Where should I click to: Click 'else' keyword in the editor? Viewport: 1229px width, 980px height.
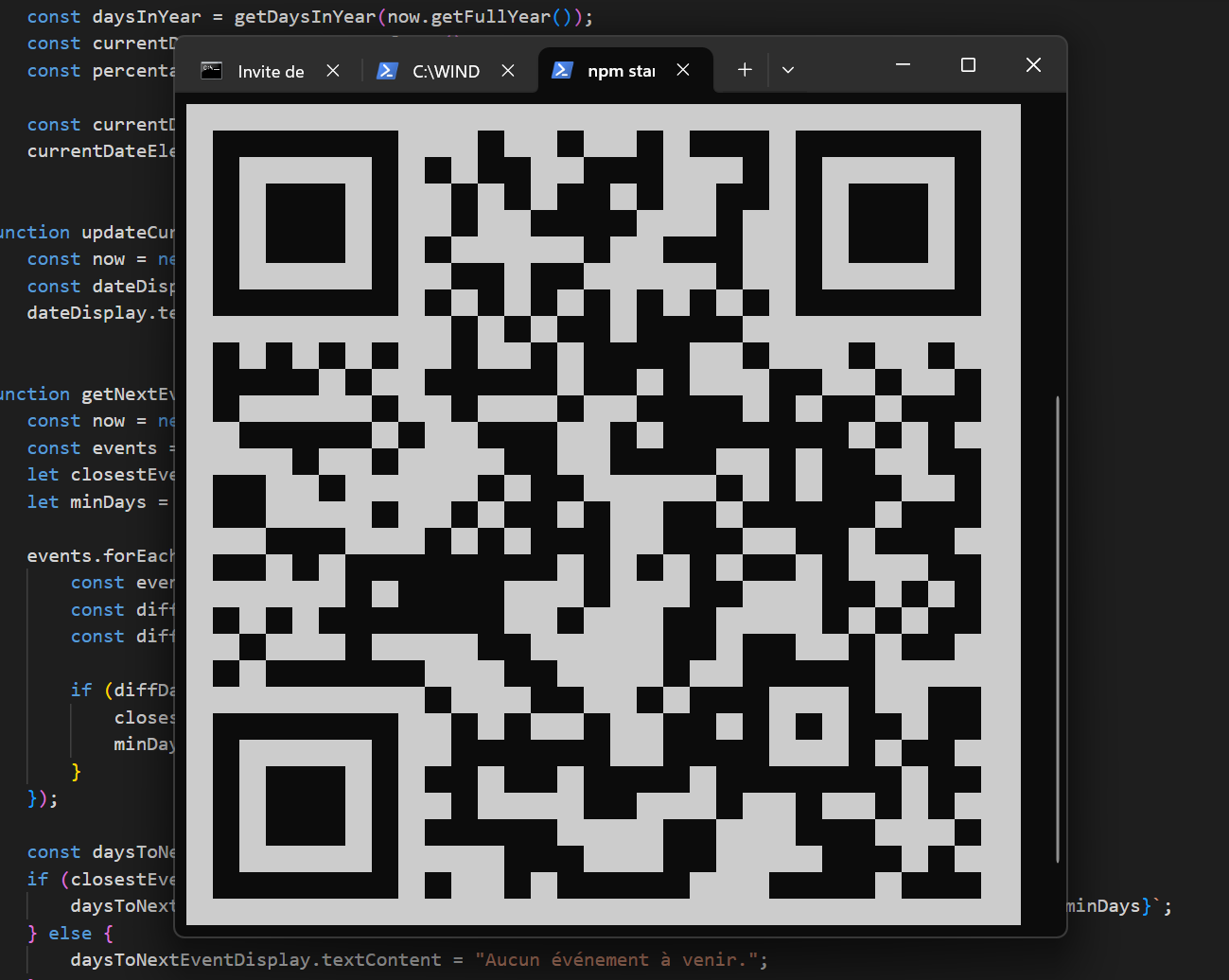[x=70, y=934]
